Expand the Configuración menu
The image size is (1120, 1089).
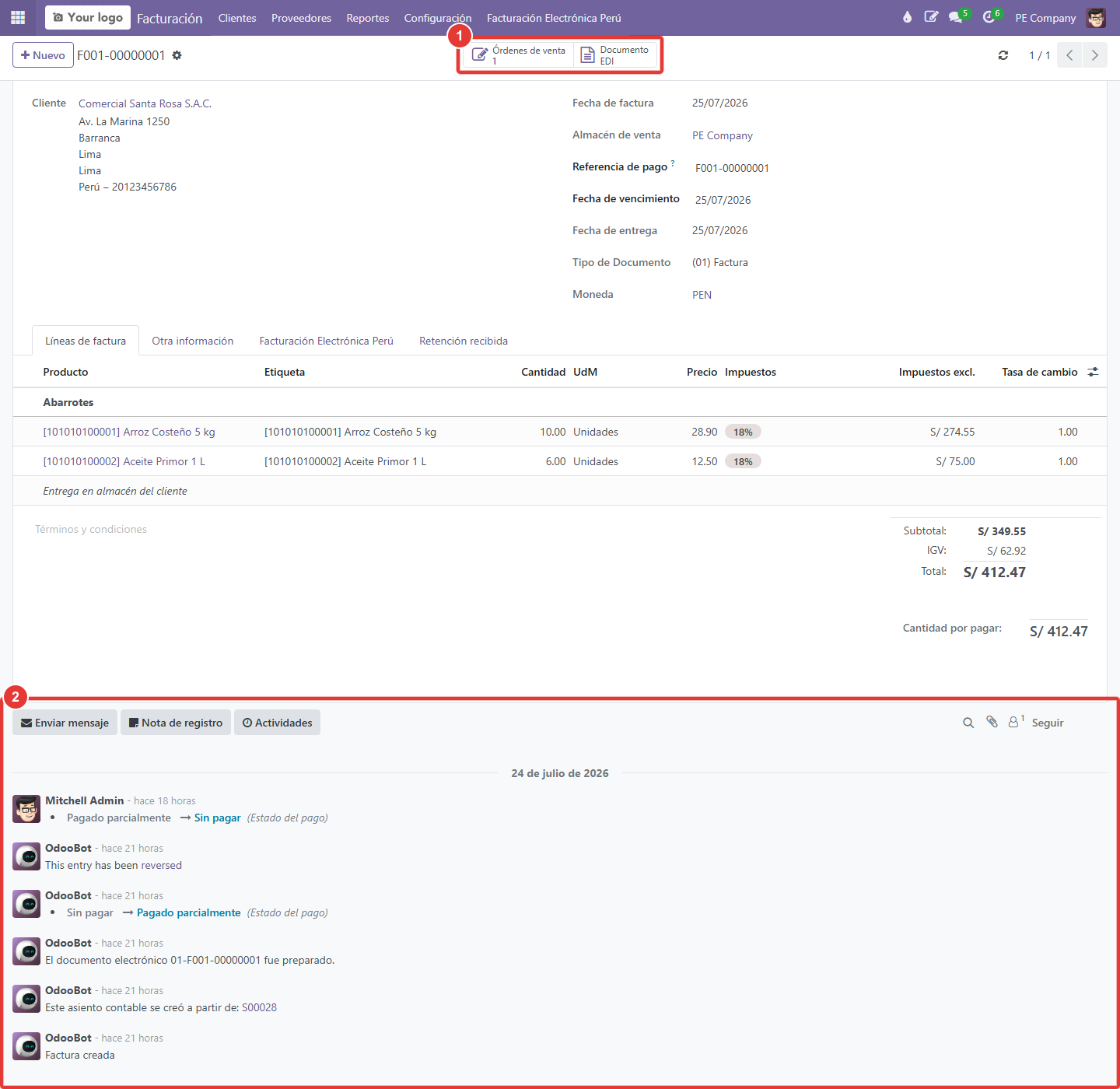[437, 18]
